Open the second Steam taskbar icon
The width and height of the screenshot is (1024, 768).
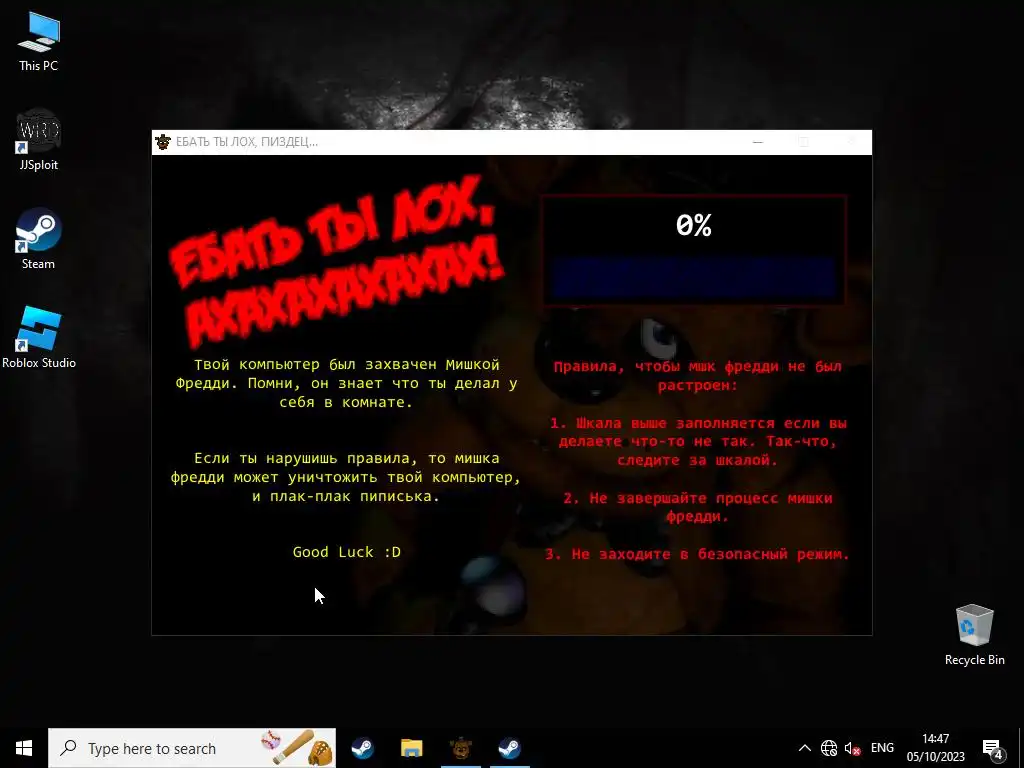click(509, 748)
